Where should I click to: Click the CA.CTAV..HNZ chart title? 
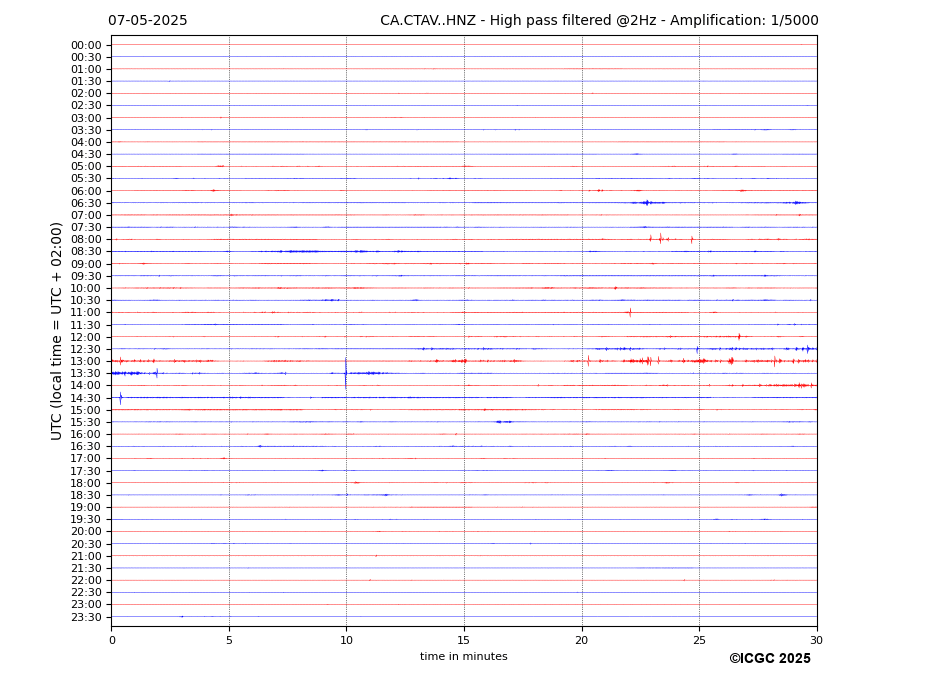pyautogui.click(x=599, y=21)
